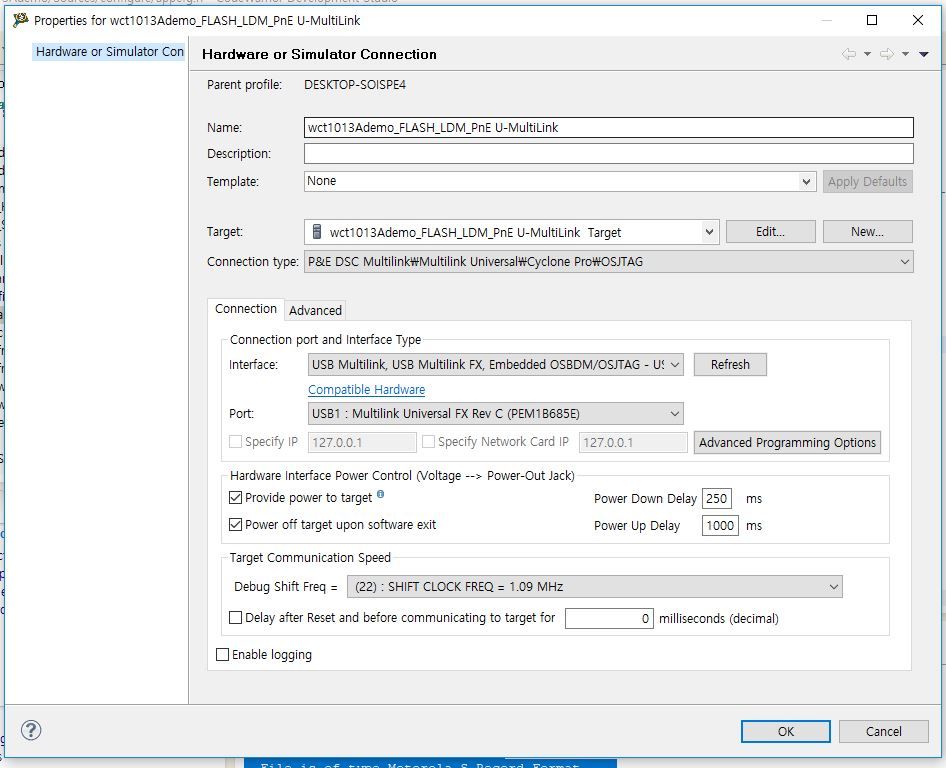Maximize the Properties dialog window
Image resolution: width=946 pixels, height=768 pixels.
point(872,20)
